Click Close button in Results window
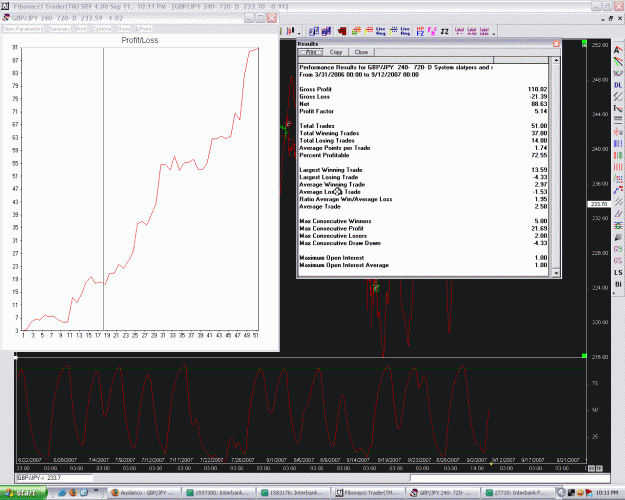Viewport: 625px width, 500px height. point(361,52)
